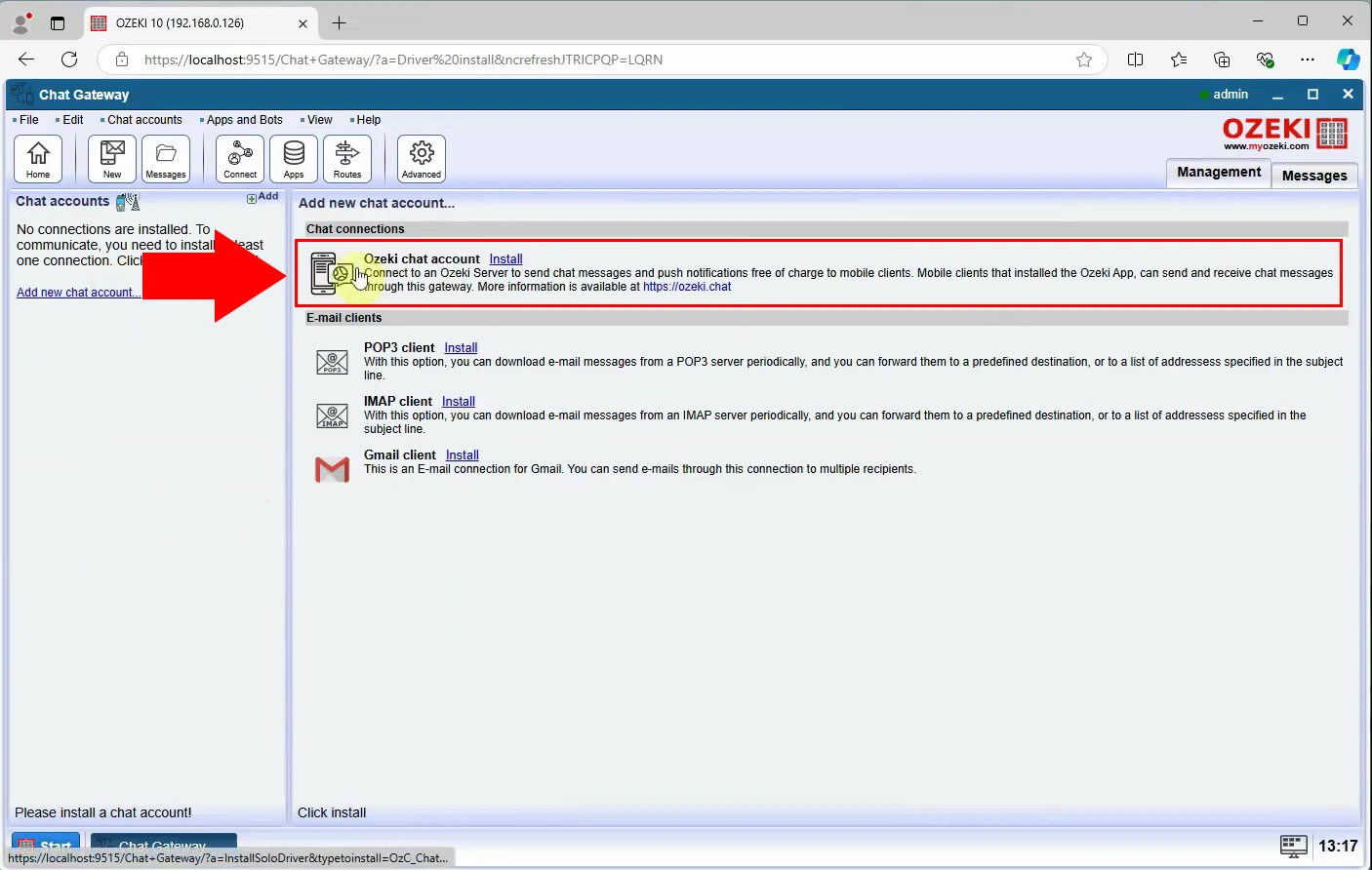
Task: Open the browser tab actions icon
Action: pyautogui.click(x=58, y=22)
